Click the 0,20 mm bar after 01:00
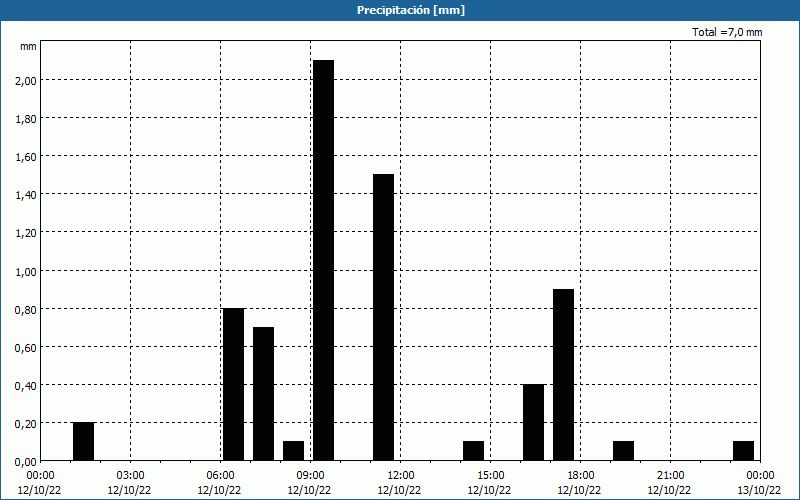800x500 pixels. point(84,441)
